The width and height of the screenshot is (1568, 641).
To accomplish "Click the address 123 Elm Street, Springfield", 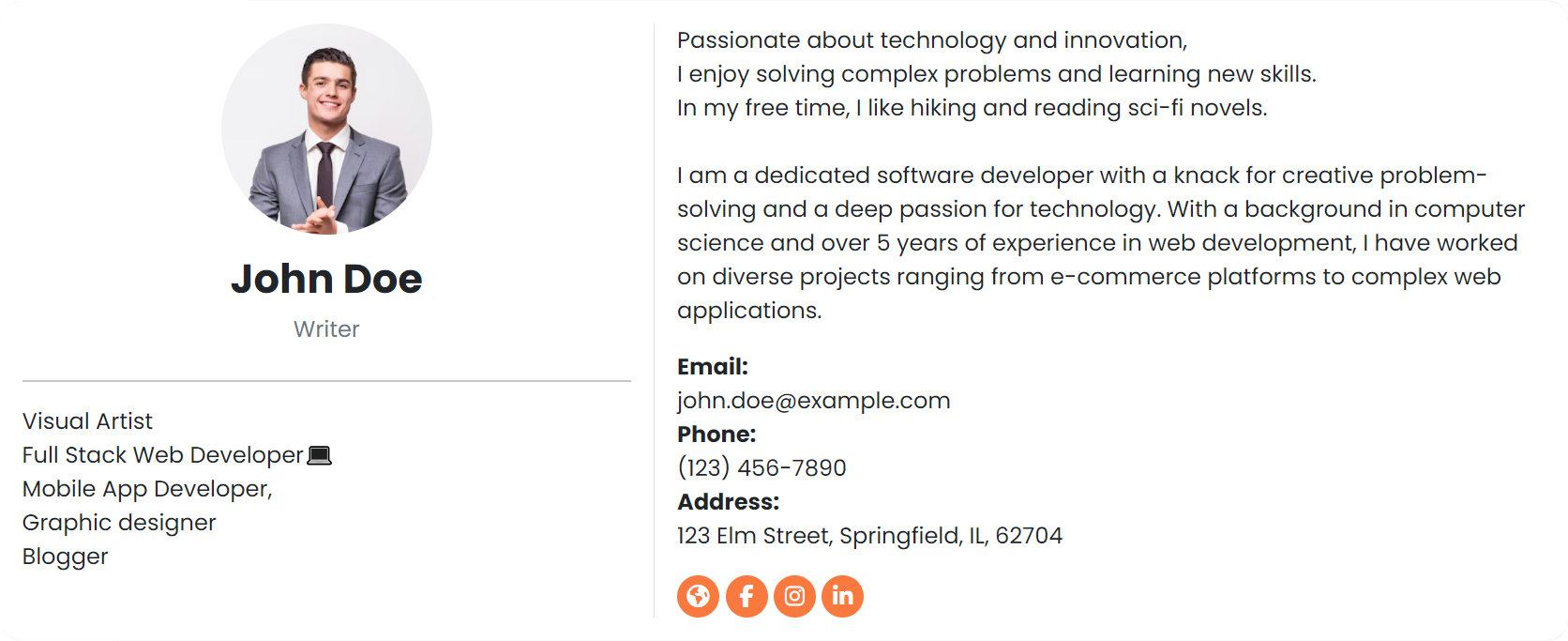I will click(x=869, y=535).
